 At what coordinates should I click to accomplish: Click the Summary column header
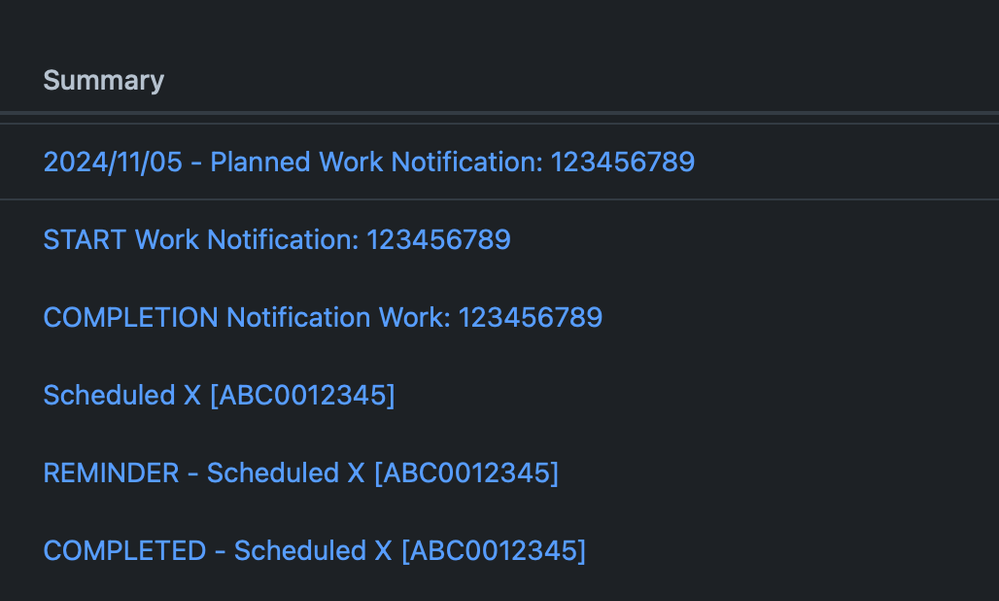[103, 81]
